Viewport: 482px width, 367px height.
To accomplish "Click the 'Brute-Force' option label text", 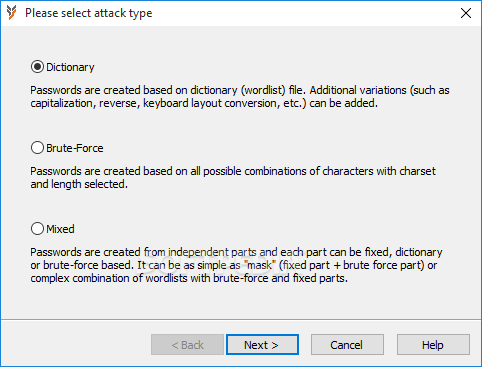I will (x=75, y=148).
